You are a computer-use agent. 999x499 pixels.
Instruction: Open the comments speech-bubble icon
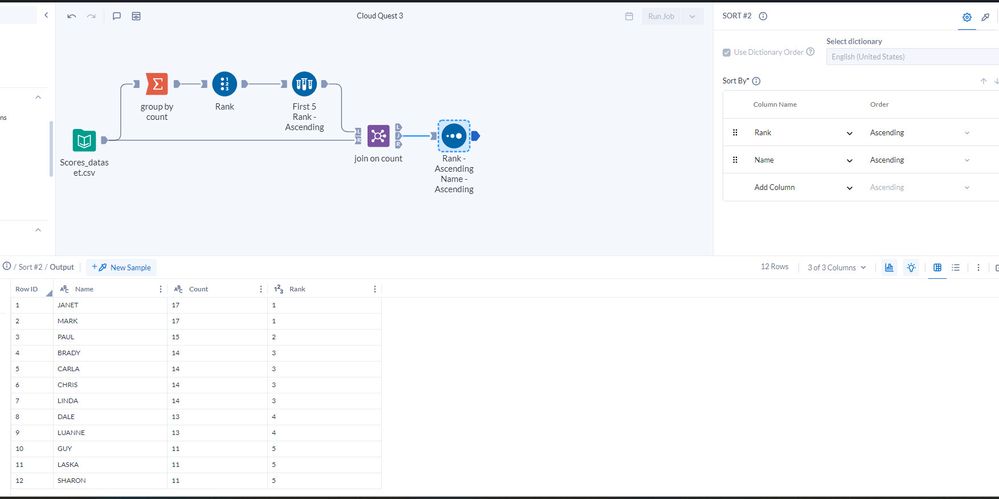117,17
